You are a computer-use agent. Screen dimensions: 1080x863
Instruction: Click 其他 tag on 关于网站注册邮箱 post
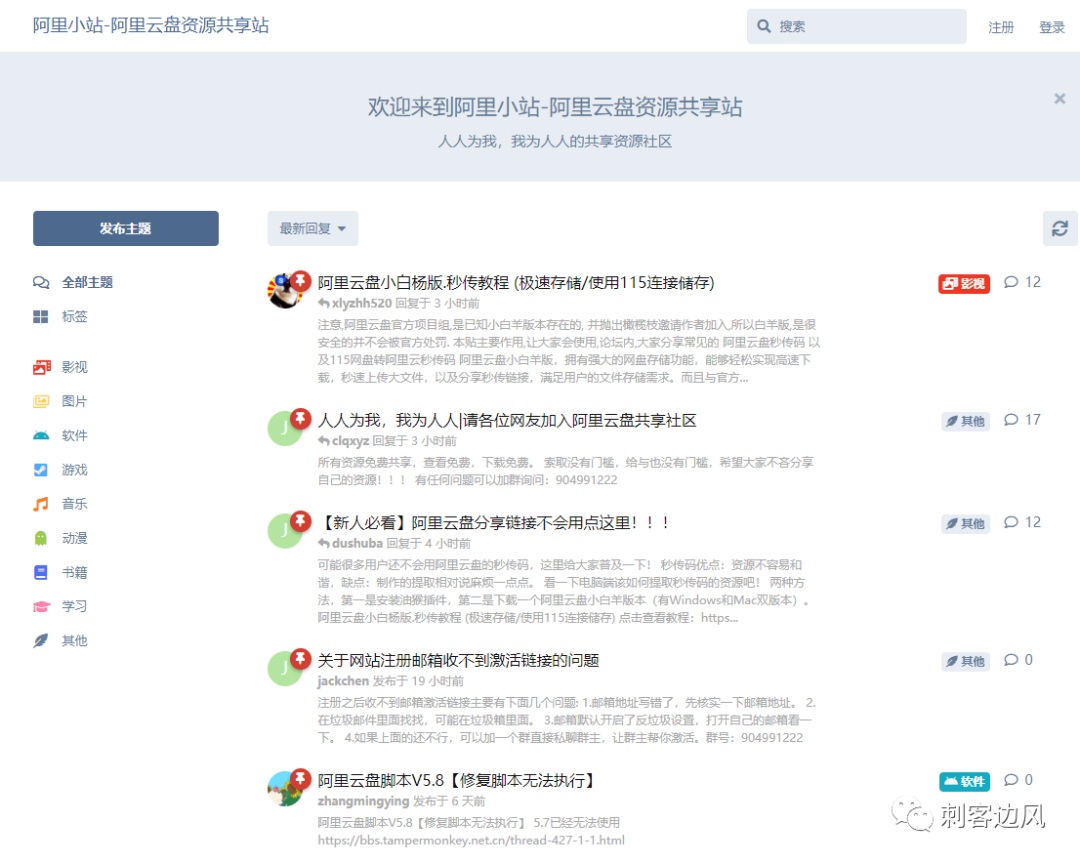[965, 662]
